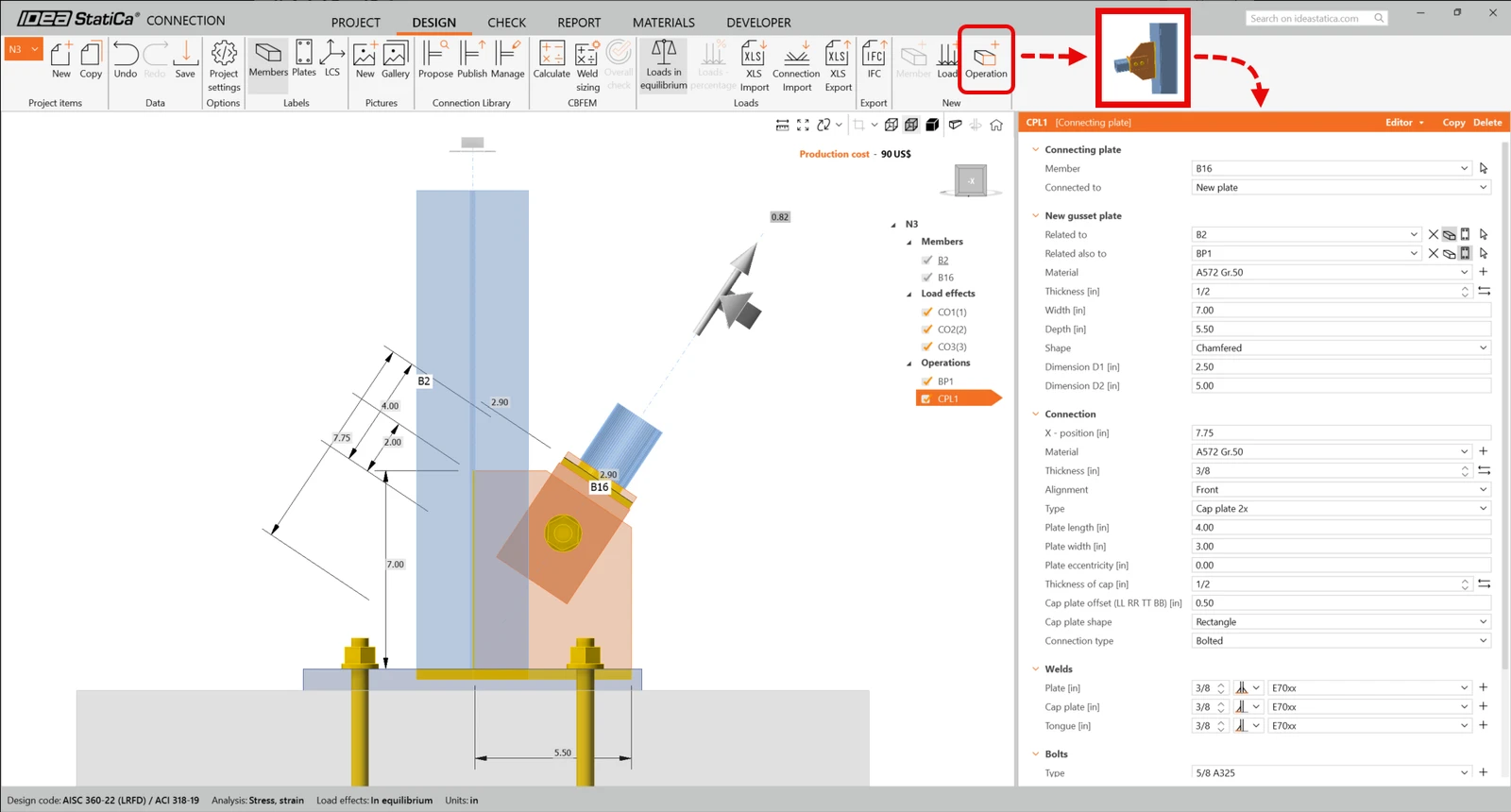
Task: Open the Shape dropdown showing Chamfered
Action: (x=1341, y=347)
